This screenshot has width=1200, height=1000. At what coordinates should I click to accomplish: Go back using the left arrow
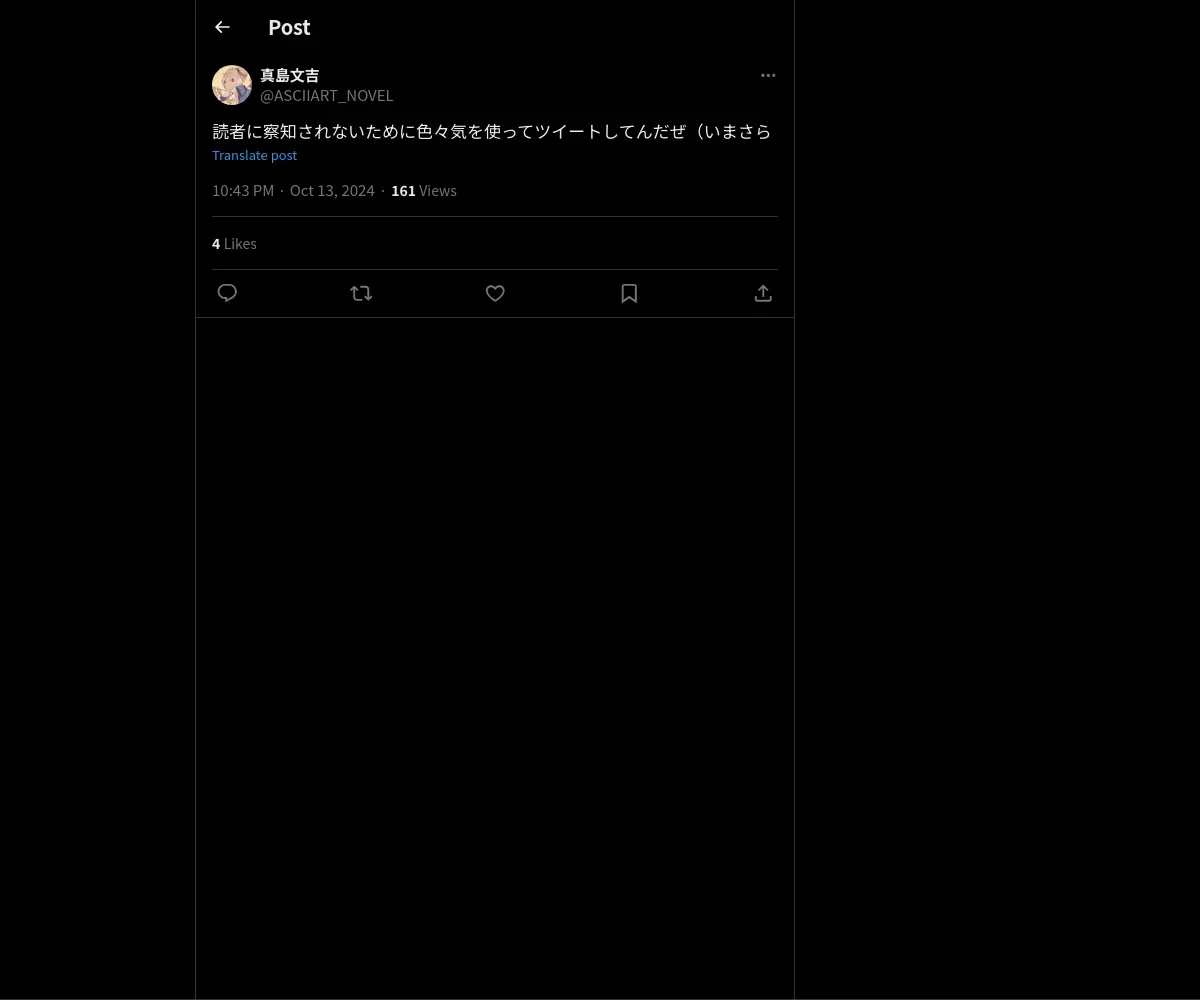[x=222, y=27]
